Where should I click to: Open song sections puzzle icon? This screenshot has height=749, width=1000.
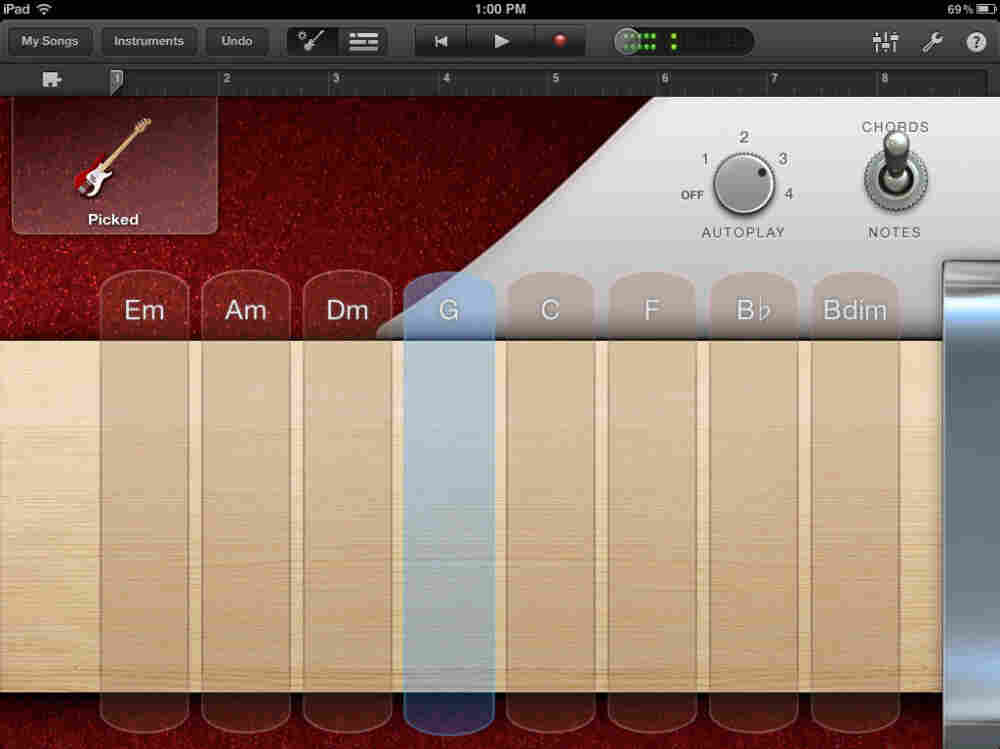pyautogui.click(x=51, y=80)
